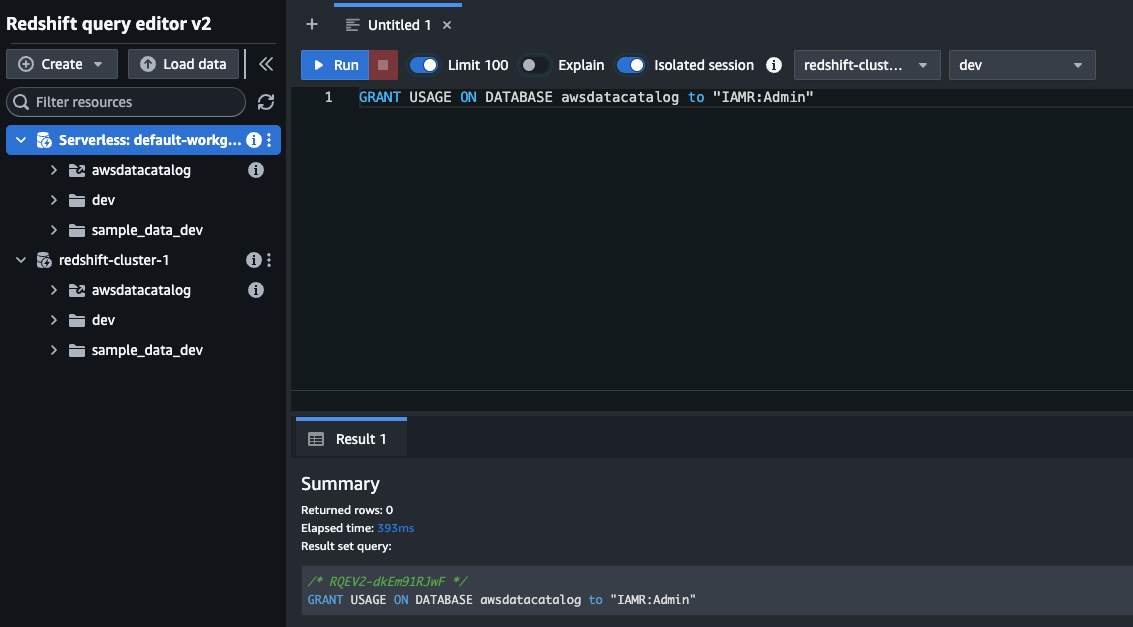The width and height of the screenshot is (1133, 627).
Task: Click the Elapsed time 393ms value
Action: point(395,528)
